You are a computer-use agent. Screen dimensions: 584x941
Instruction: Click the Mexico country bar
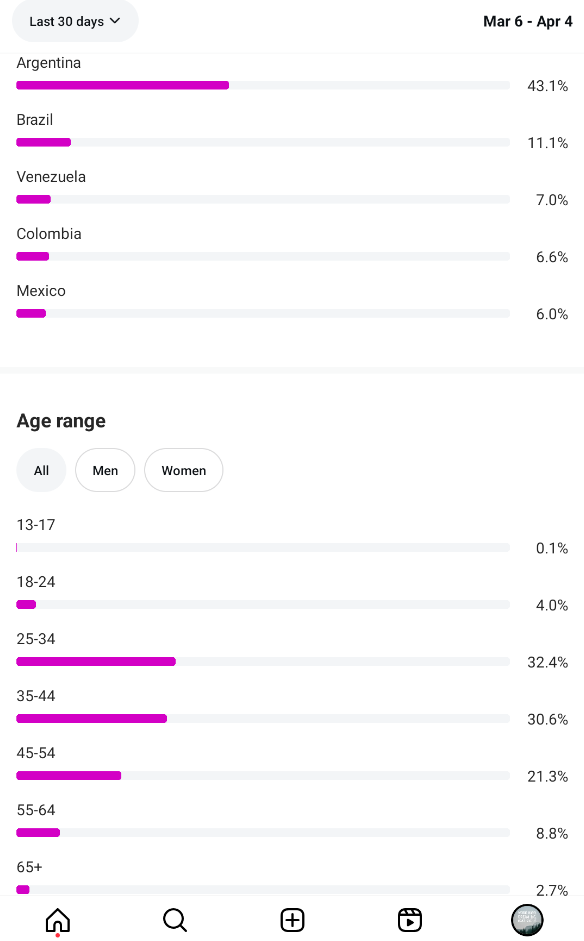click(263, 313)
